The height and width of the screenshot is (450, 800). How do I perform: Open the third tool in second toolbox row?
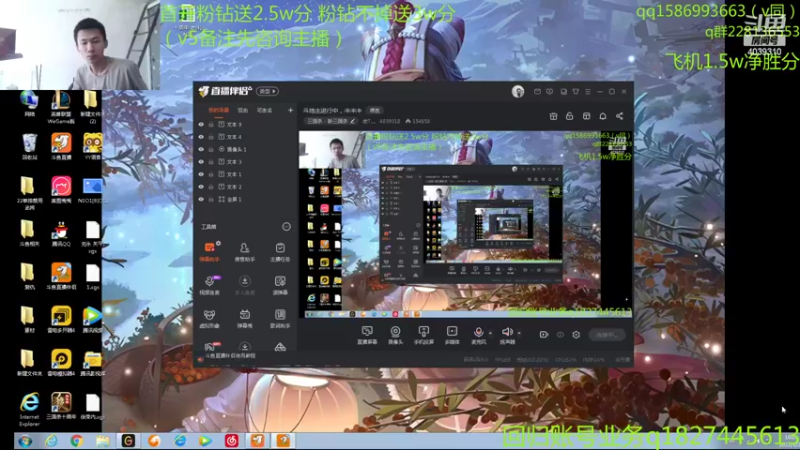[x=280, y=285]
